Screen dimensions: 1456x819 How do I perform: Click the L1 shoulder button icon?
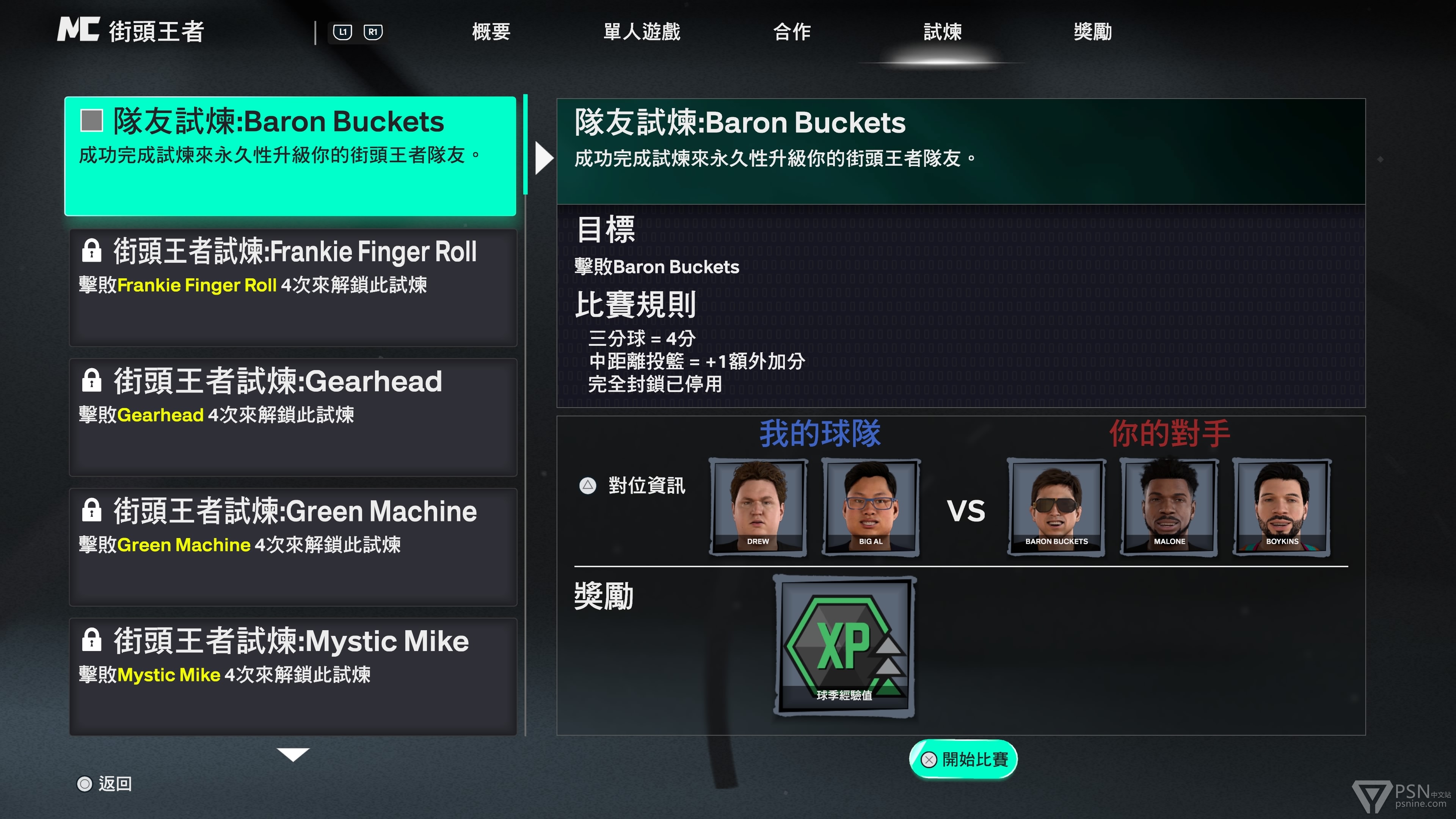pyautogui.click(x=342, y=32)
